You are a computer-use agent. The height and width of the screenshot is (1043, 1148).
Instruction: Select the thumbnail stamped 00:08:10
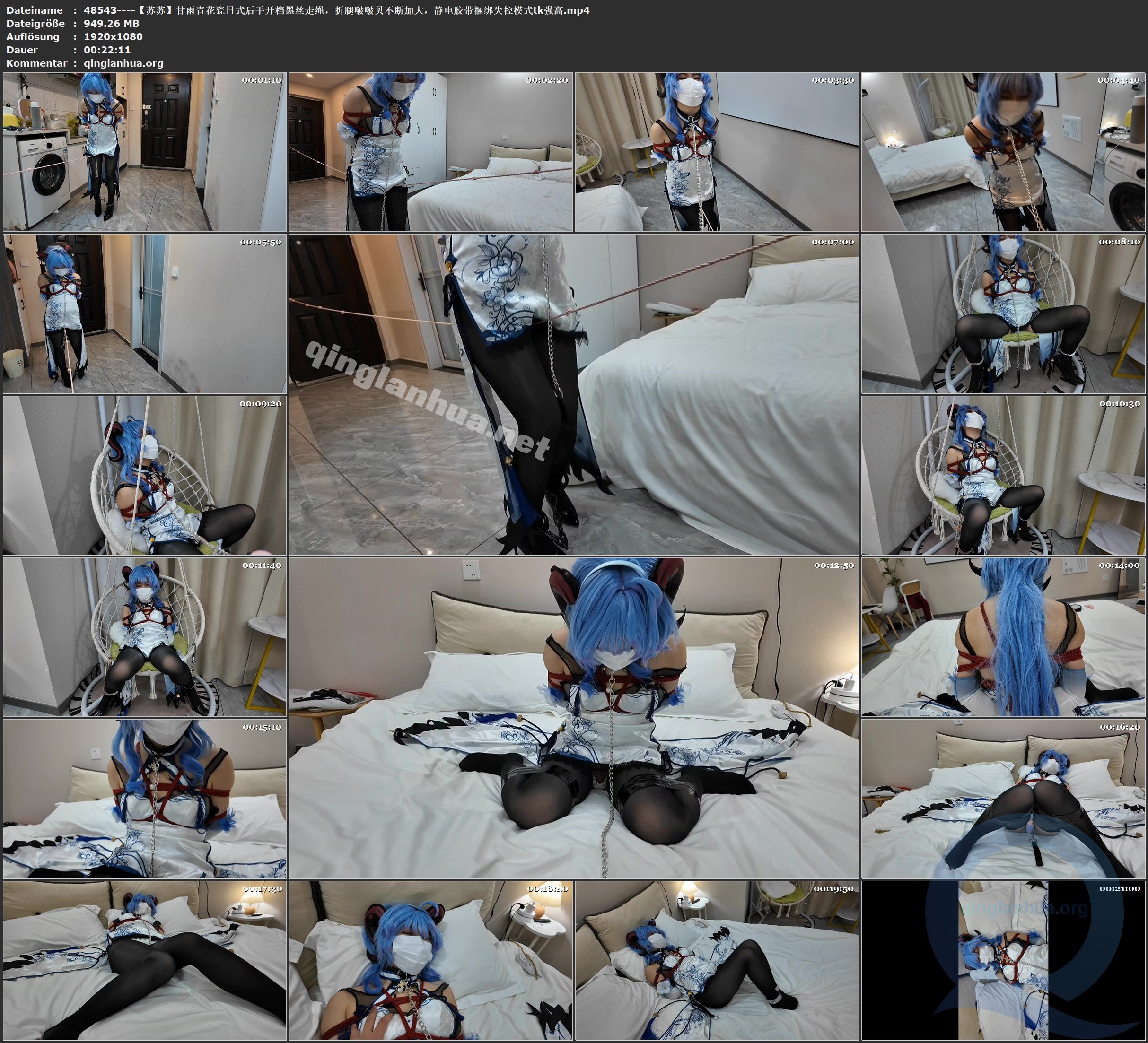(1003, 313)
